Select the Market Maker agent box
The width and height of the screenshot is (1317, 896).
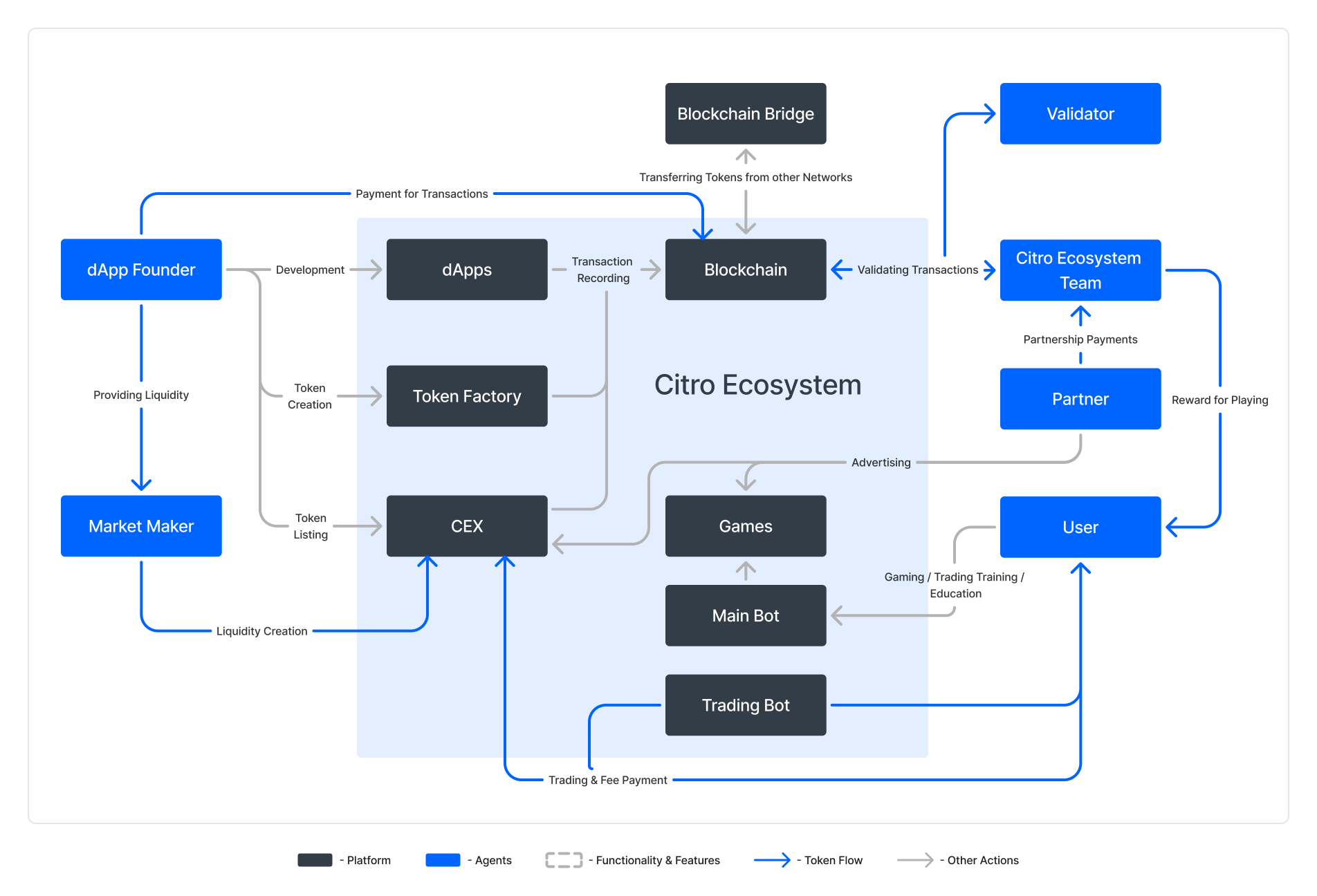click(141, 526)
